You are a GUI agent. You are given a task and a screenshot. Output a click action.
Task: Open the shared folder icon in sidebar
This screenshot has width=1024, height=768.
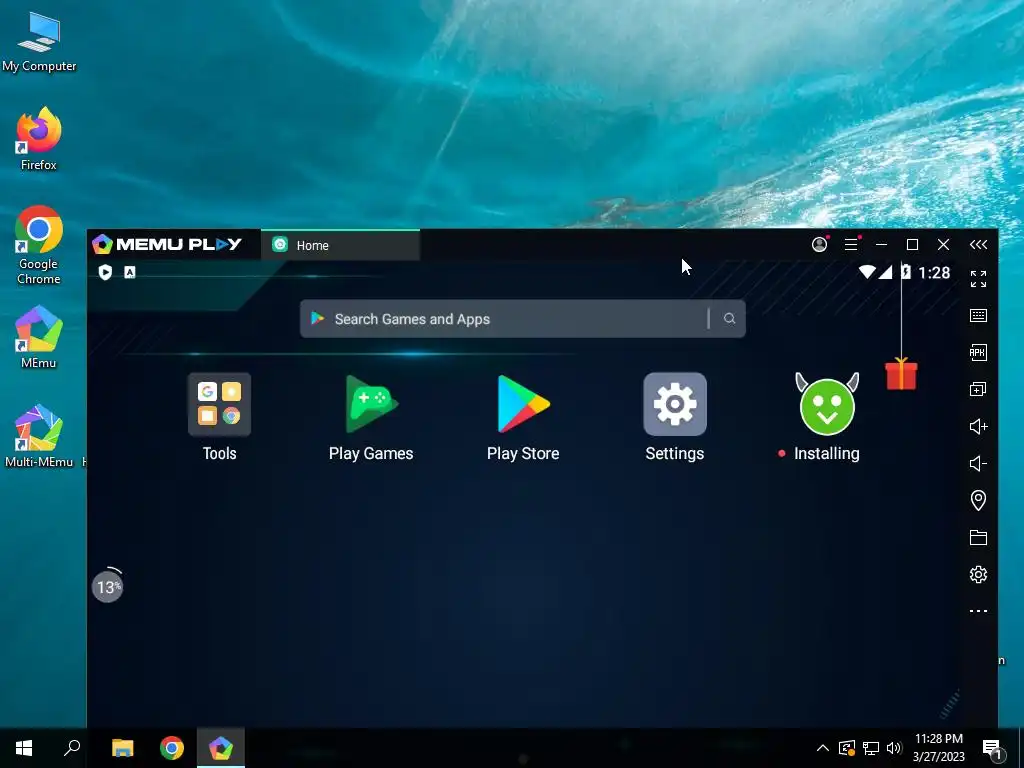pos(978,537)
